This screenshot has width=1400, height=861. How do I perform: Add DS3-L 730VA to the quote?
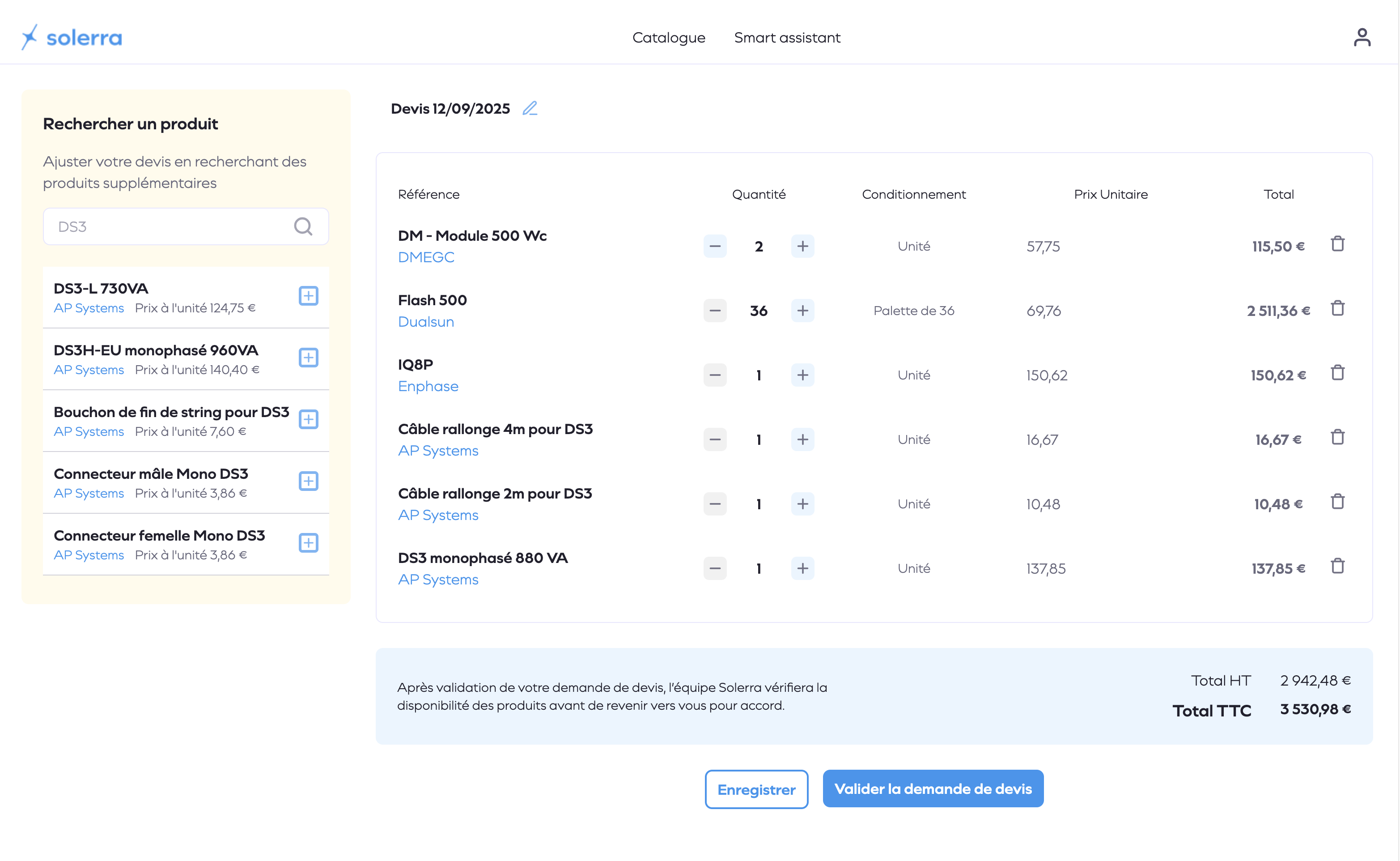[x=308, y=296]
